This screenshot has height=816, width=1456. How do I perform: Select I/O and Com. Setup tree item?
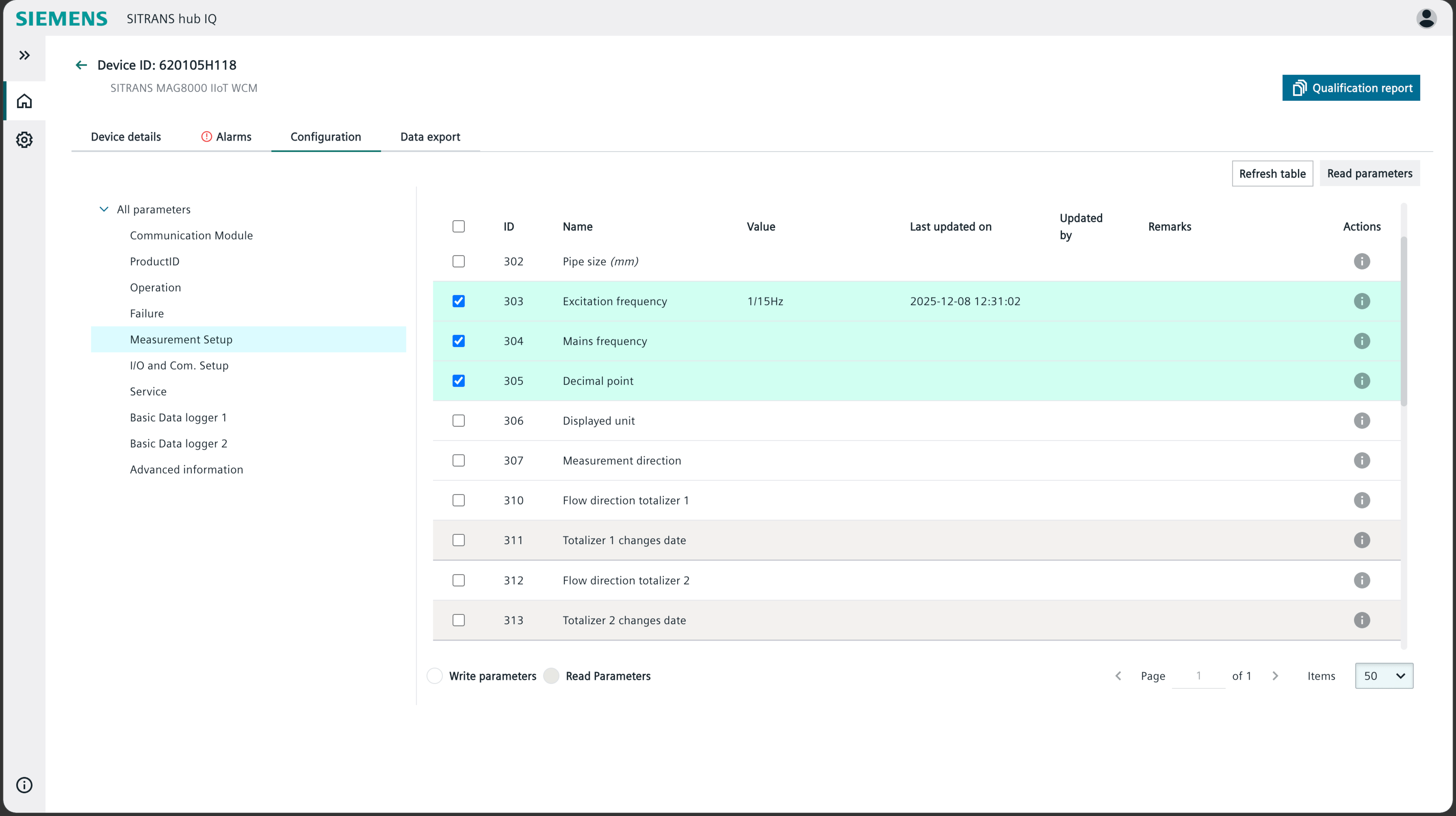point(179,365)
